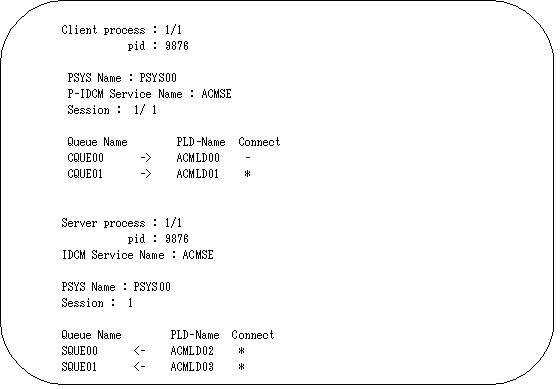The height and width of the screenshot is (389, 560).
Task: Click the asterisk connect mark for ACMLD03
Action: pos(241,367)
